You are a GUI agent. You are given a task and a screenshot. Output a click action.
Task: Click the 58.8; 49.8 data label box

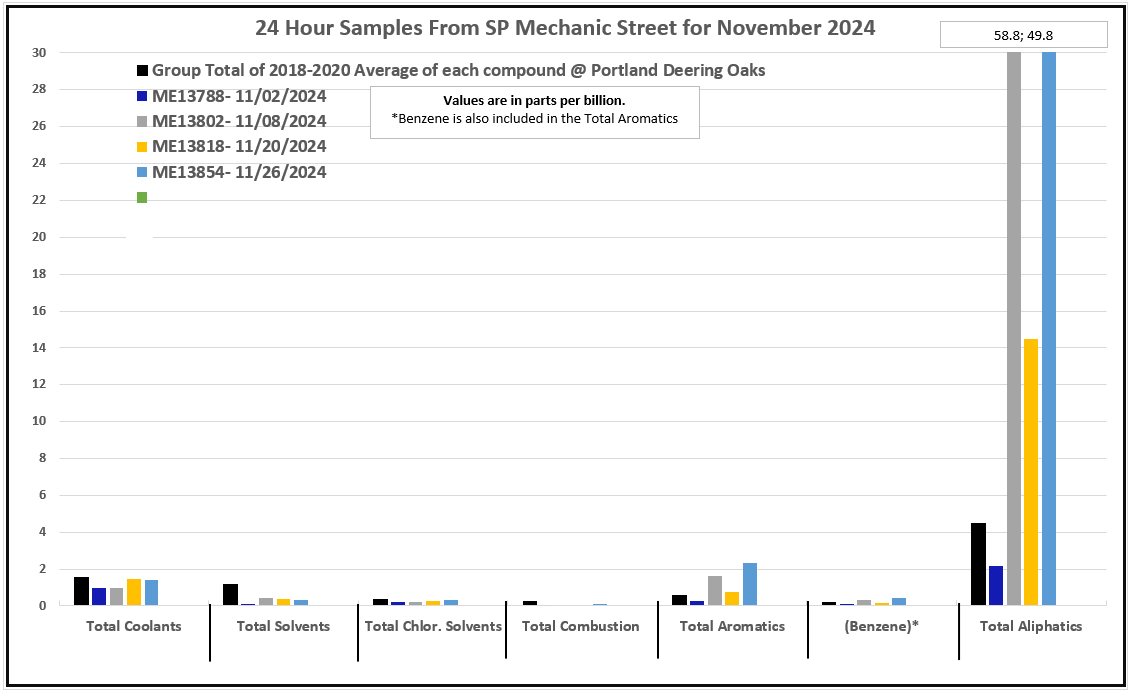tap(1024, 35)
